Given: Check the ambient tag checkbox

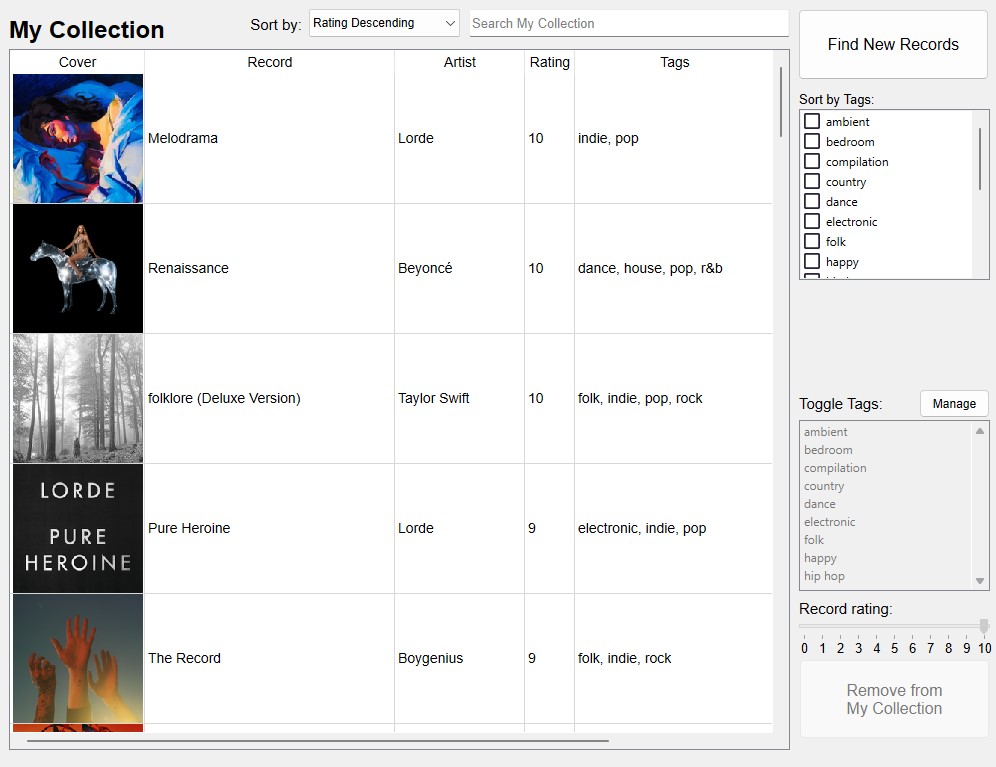Looking at the screenshot, I should [812, 121].
